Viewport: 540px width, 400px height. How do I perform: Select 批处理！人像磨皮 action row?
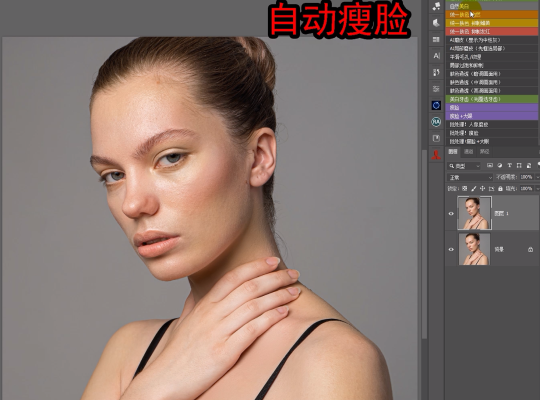(x=491, y=124)
